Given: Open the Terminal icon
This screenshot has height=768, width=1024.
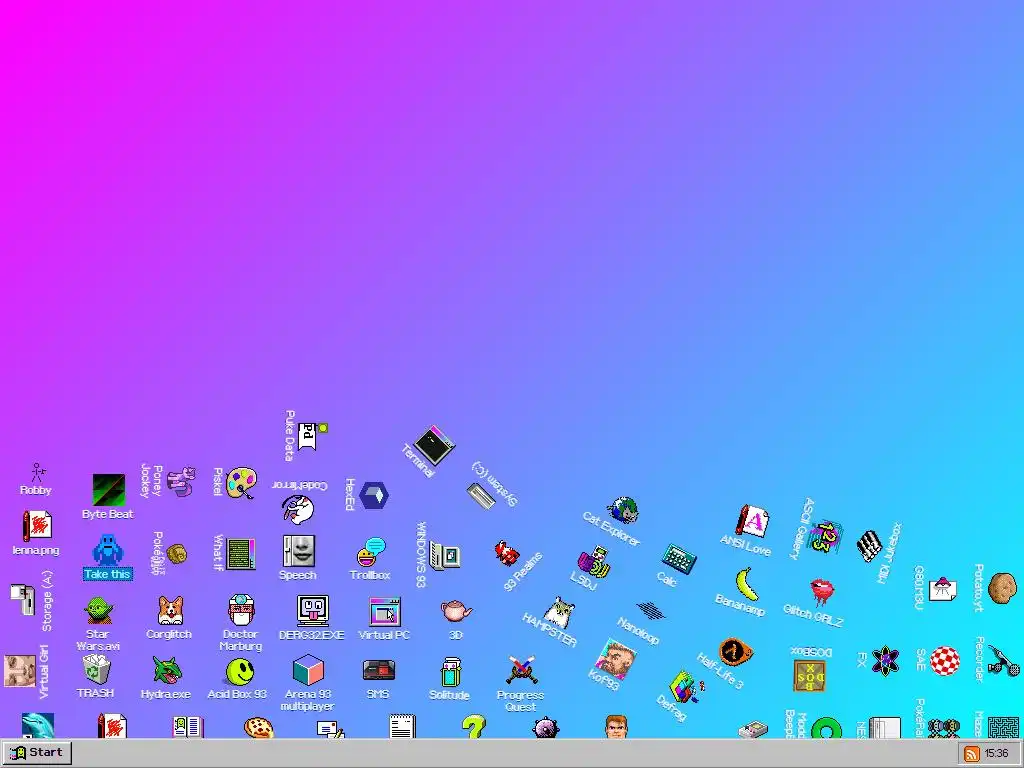Looking at the screenshot, I should (x=435, y=445).
